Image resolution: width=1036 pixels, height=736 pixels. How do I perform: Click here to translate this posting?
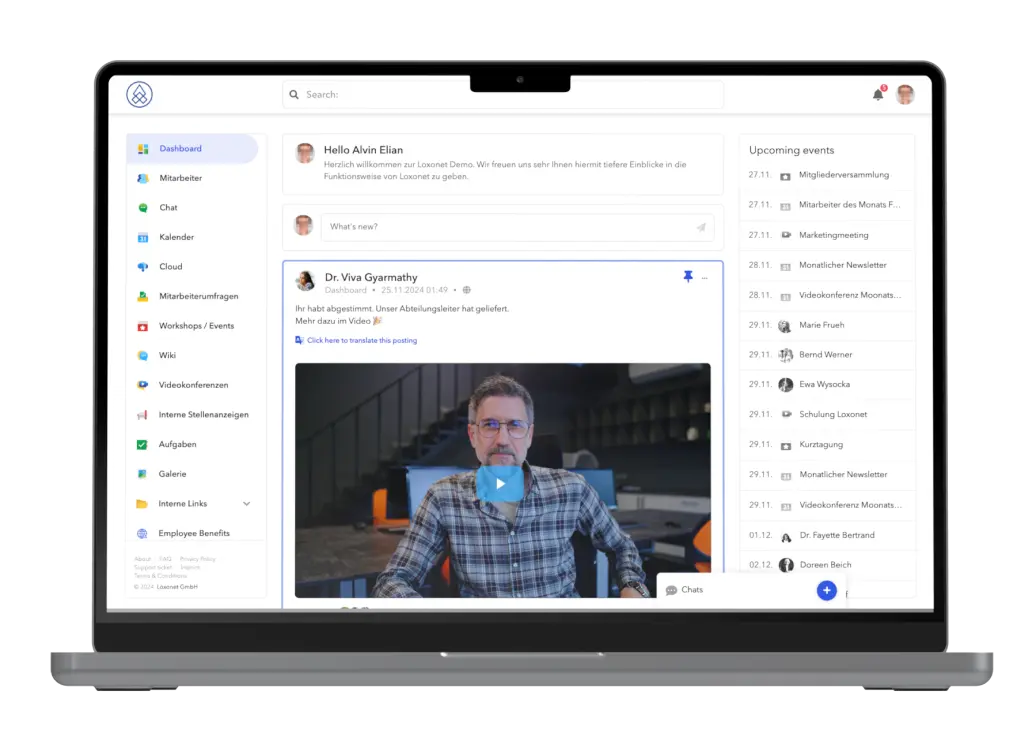coord(361,340)
